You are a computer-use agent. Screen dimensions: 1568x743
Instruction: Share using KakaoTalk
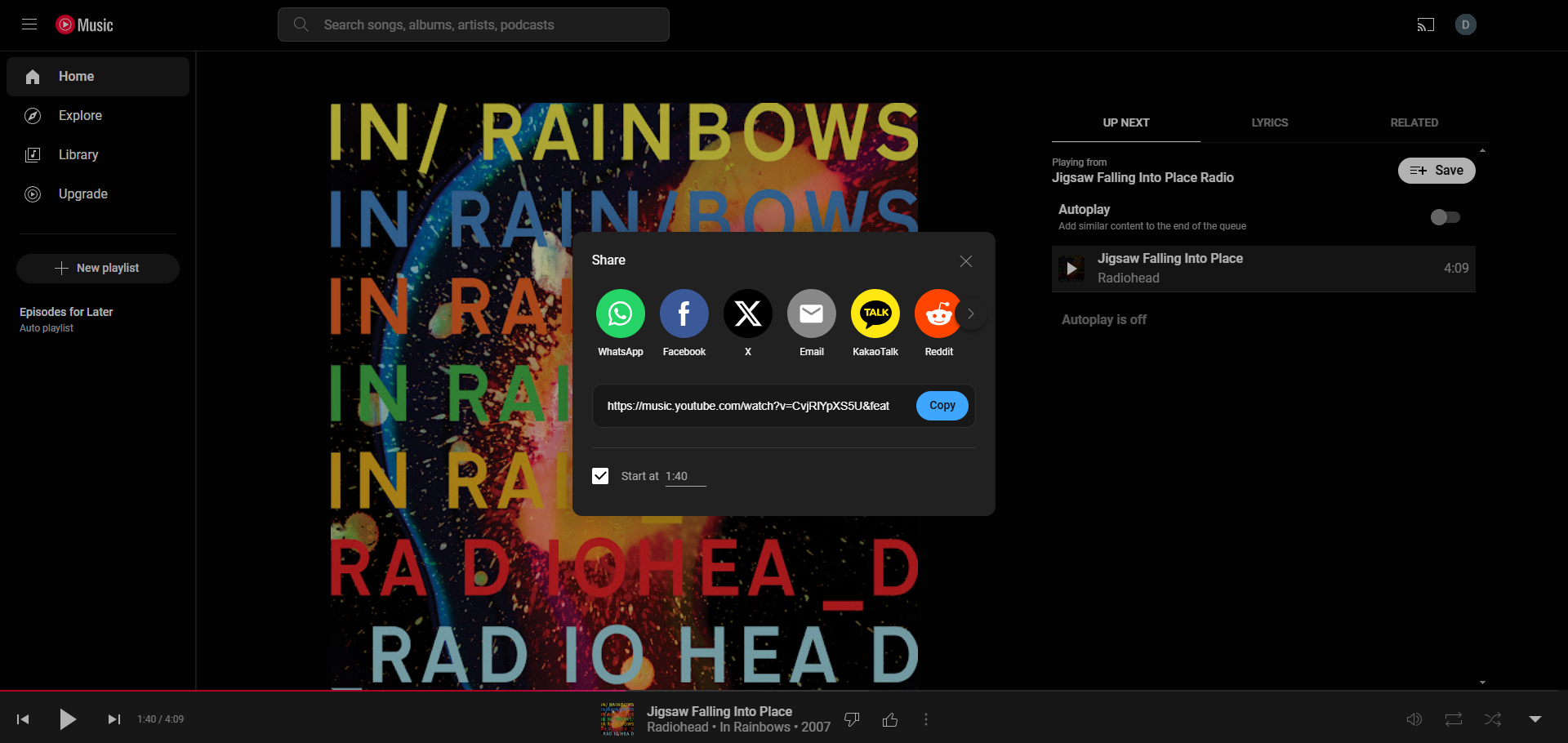875,313
